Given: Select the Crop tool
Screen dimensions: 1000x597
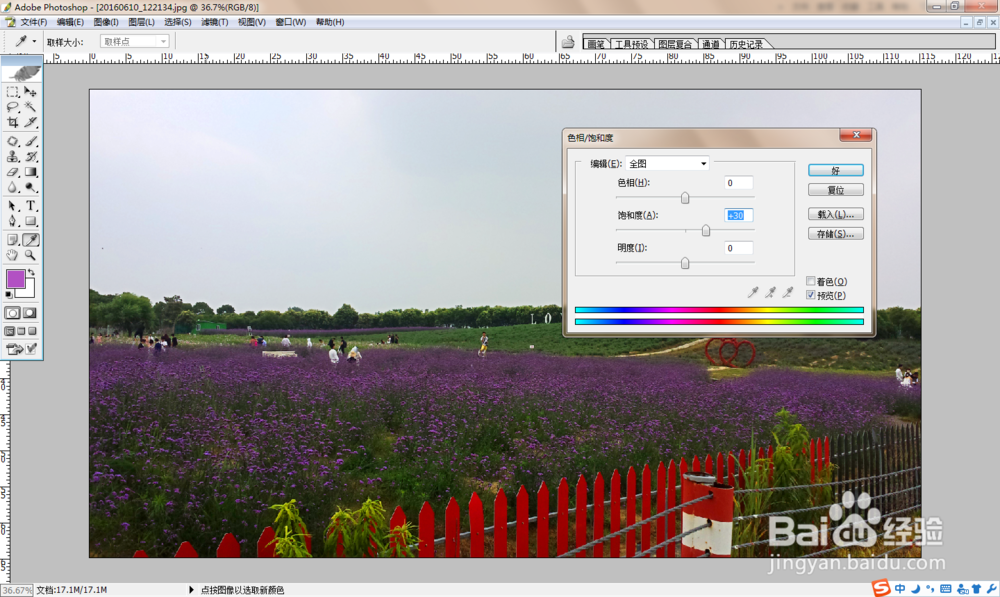Looking at the screenshot, I should coord(13,122).
